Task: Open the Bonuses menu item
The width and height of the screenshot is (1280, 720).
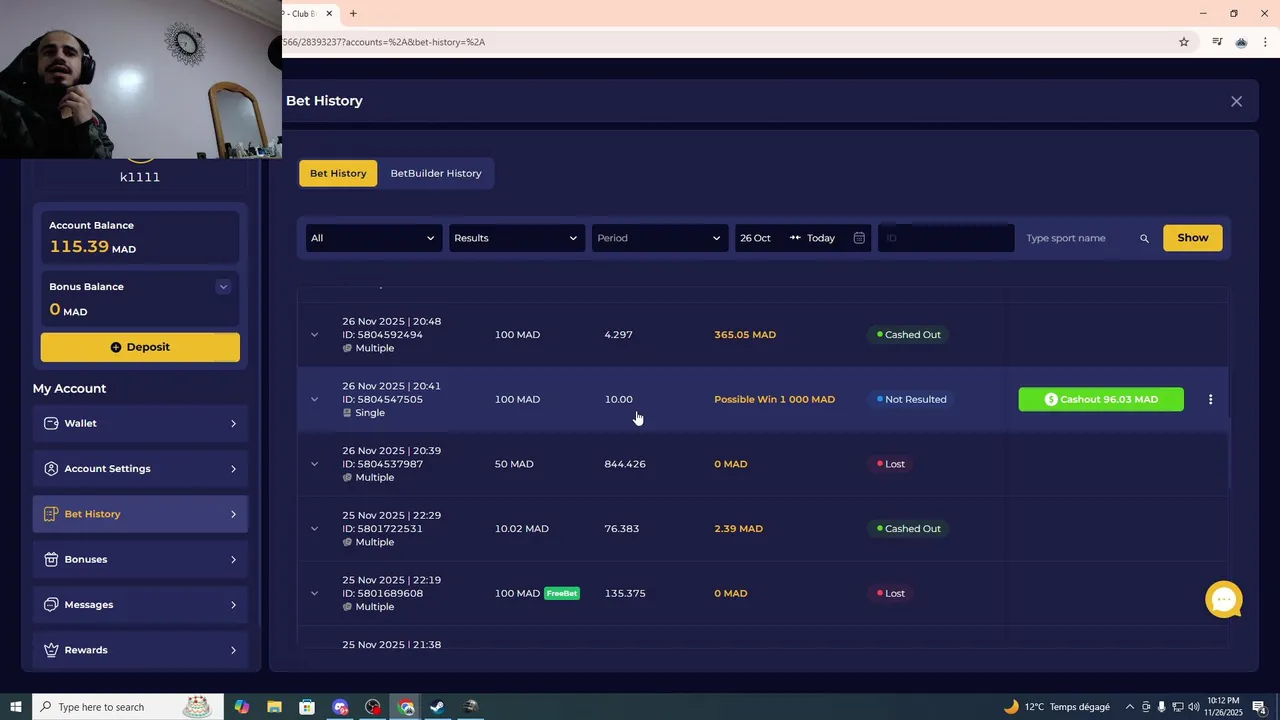Action: pyautogui.click(x=140, y=559)
